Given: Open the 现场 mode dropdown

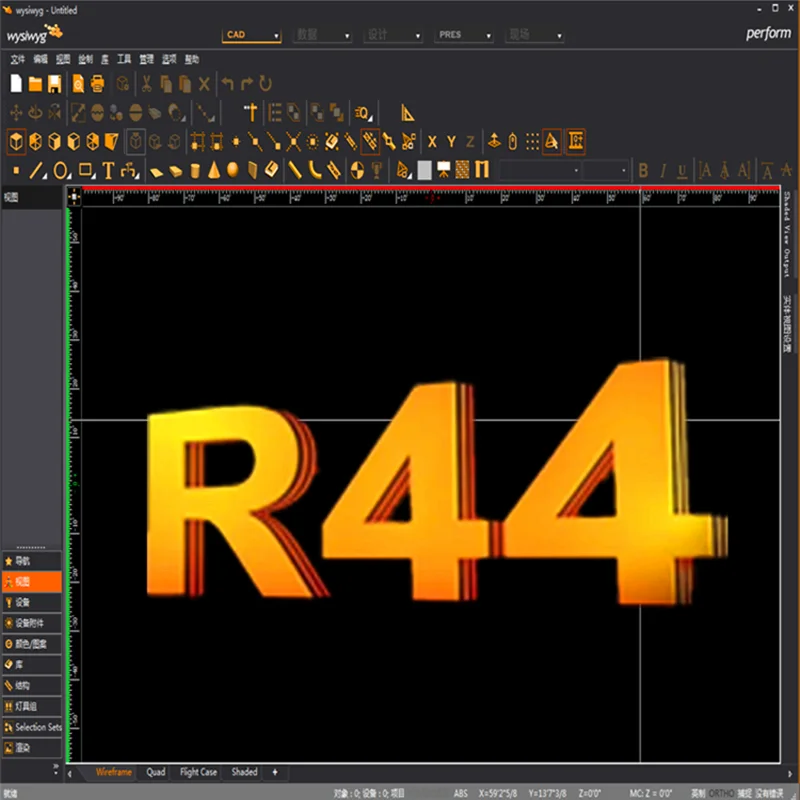Looking at the screenshot, I should 535,35.
